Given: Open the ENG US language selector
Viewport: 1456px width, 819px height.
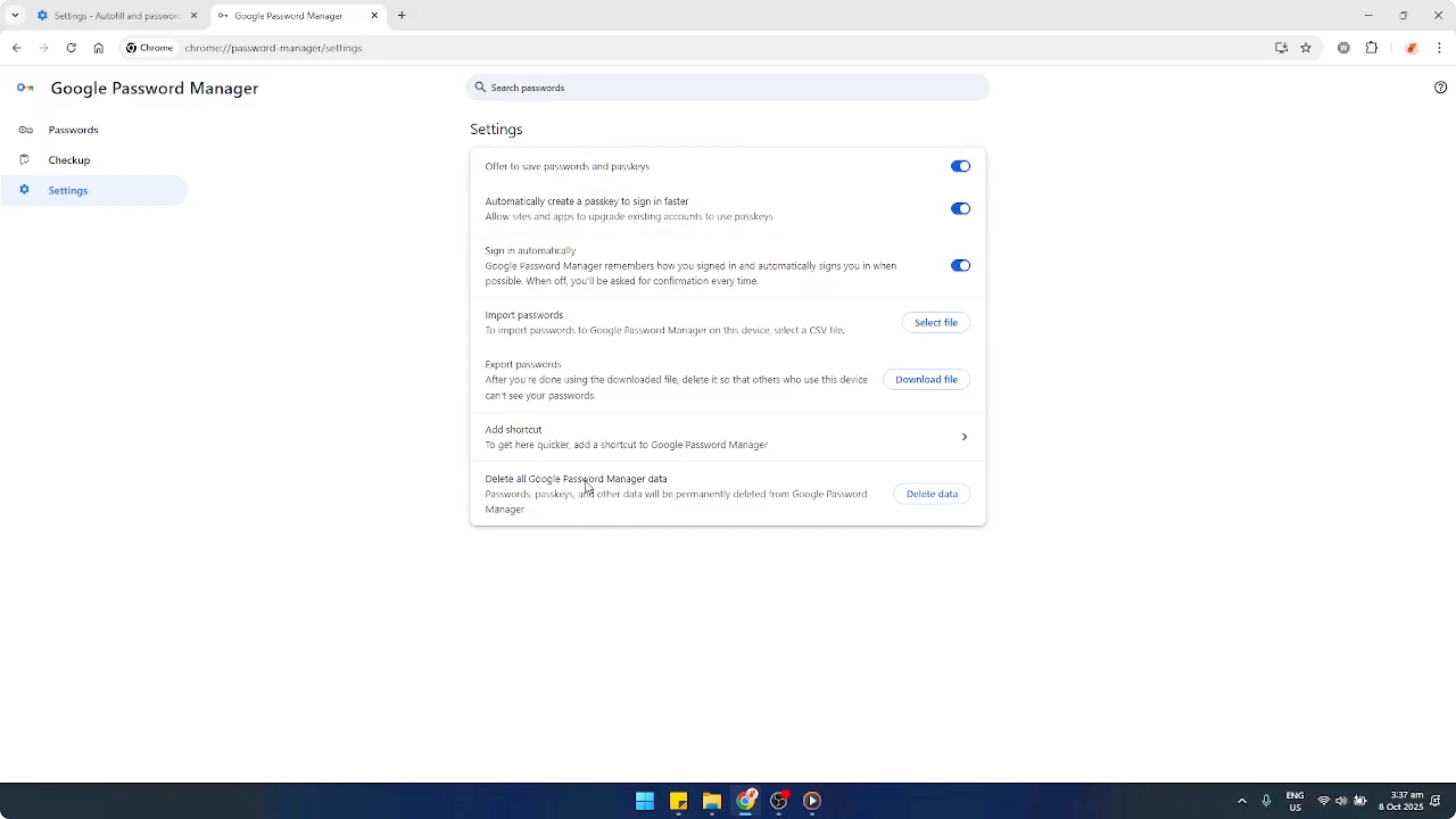Looking at the screenshot, I should (x=1295, y=801).
